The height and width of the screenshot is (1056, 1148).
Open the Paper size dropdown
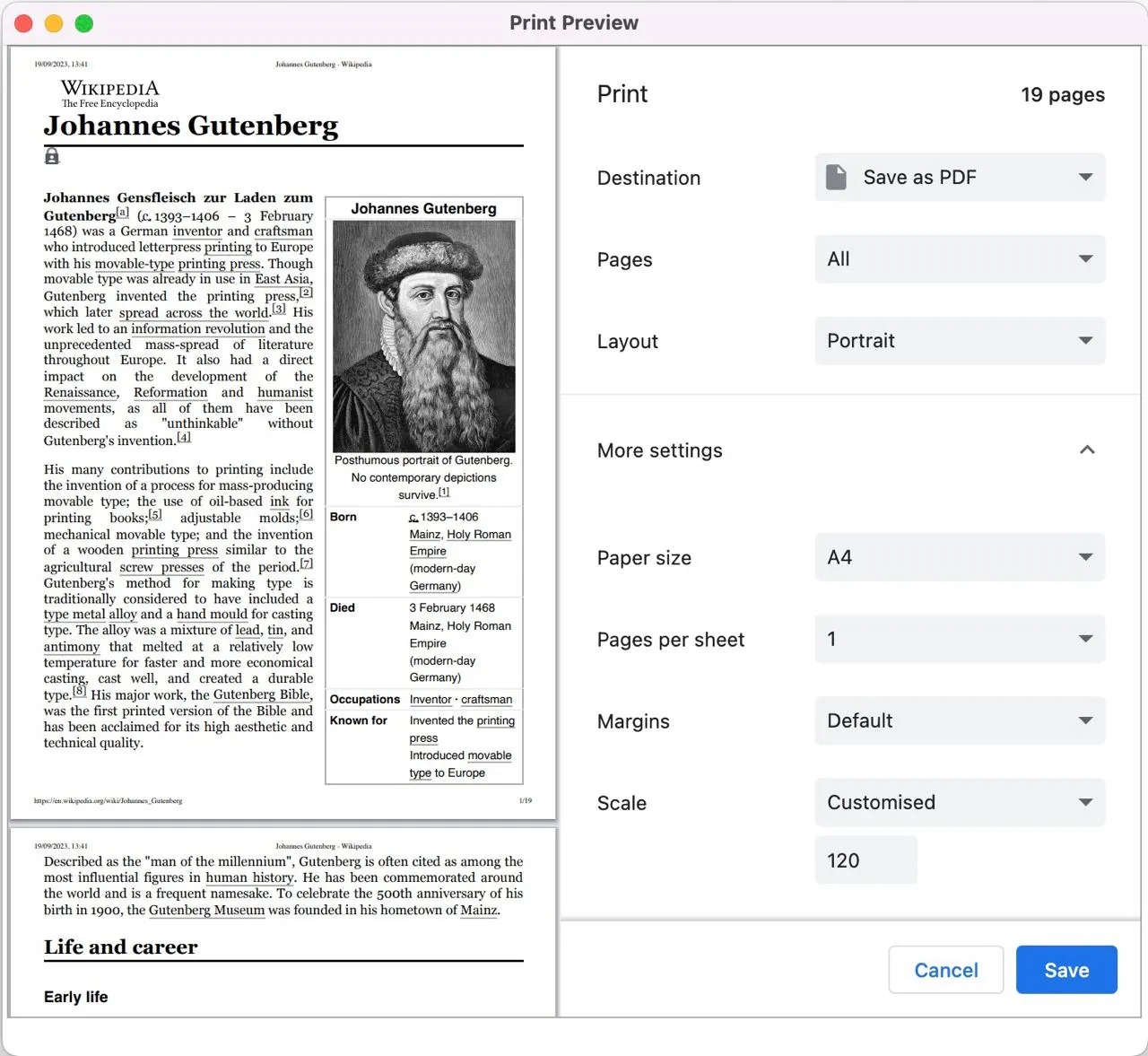click(x=959, y=557)
